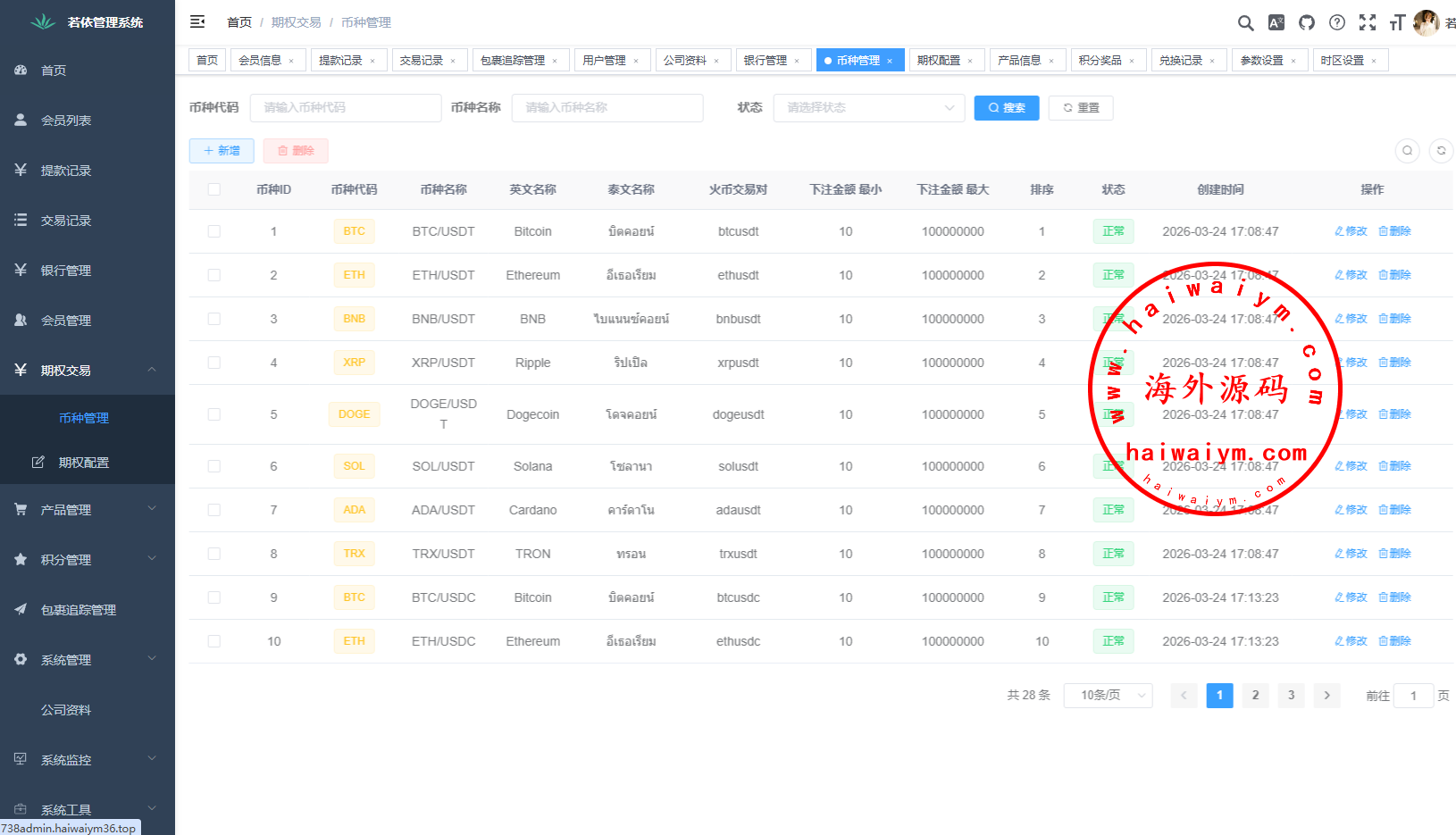Open 银行管理 in the sidebar
The image size is (1456, 835).
[x=88, y=271]
